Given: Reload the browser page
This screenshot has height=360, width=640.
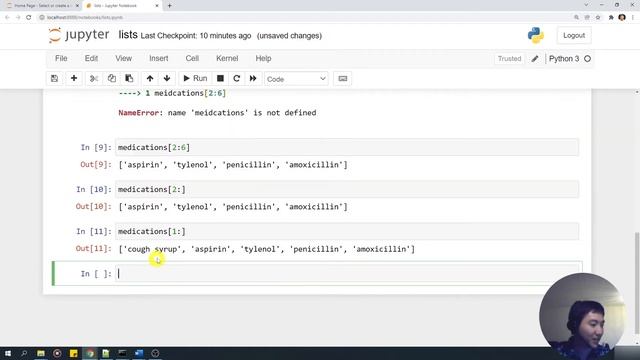Looking at the screenshot, I should pos(29,18).
